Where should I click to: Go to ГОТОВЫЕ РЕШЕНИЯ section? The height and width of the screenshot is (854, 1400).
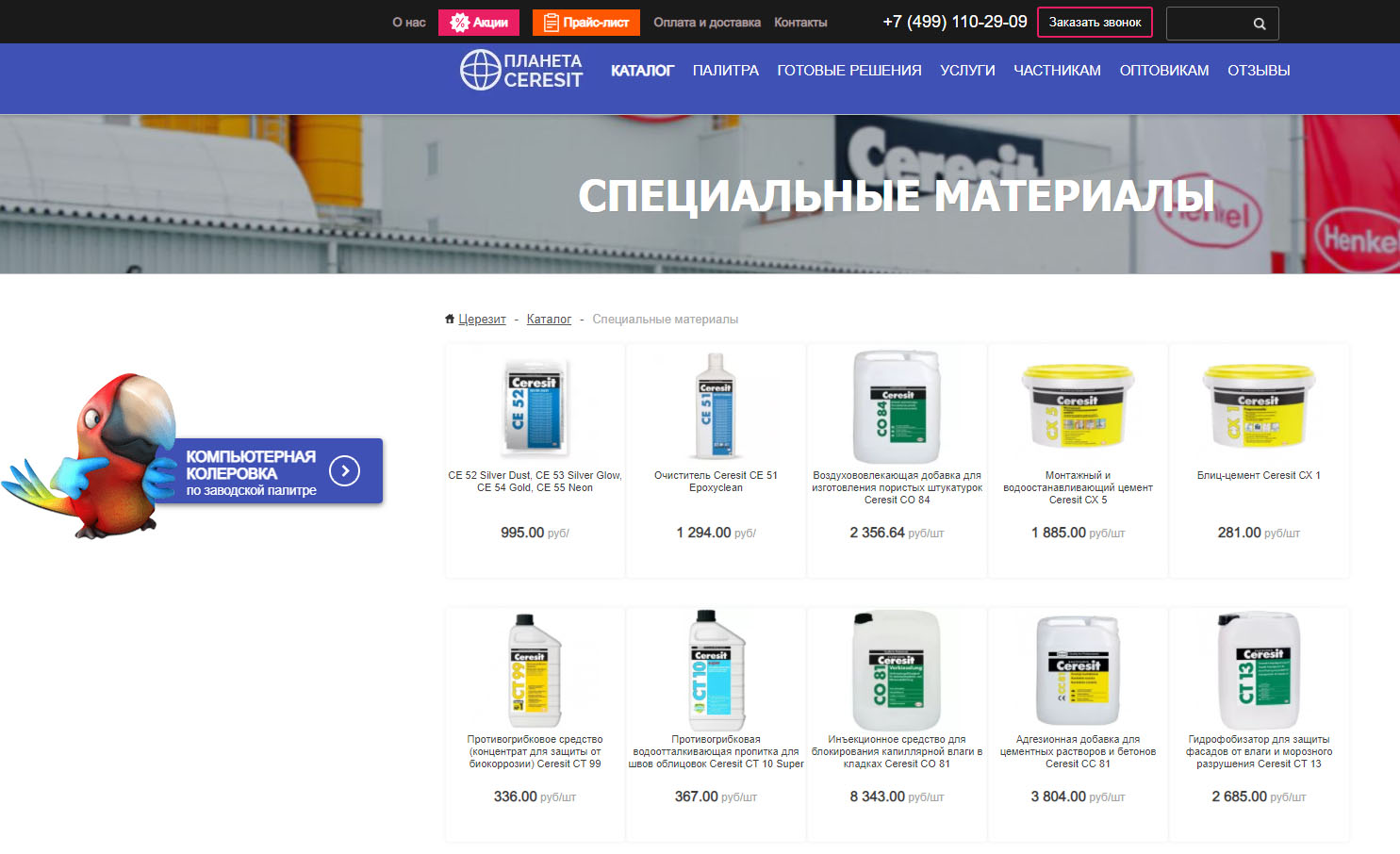pyautogui.click(x=848, y=71)
